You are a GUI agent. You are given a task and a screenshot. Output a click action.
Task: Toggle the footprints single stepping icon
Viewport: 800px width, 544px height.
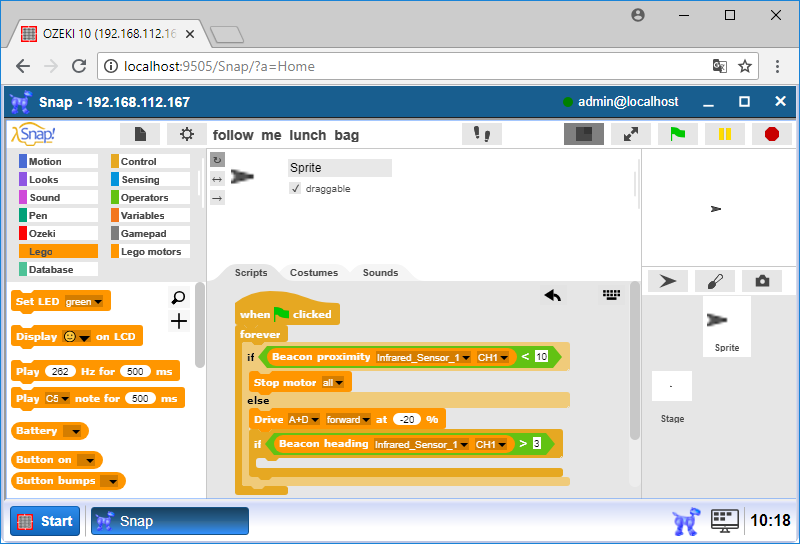tap(481, 134)
